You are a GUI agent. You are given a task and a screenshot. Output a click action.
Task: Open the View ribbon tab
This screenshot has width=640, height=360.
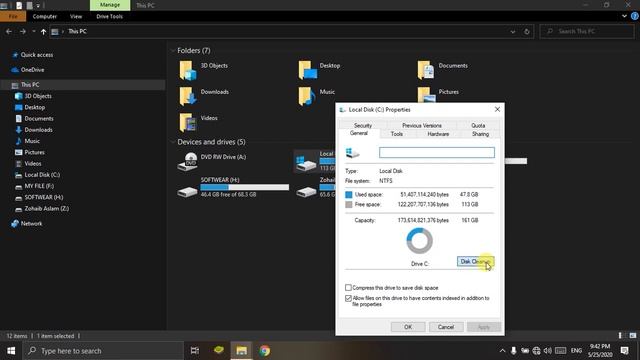pyautogui.click(x=76, y=16)
